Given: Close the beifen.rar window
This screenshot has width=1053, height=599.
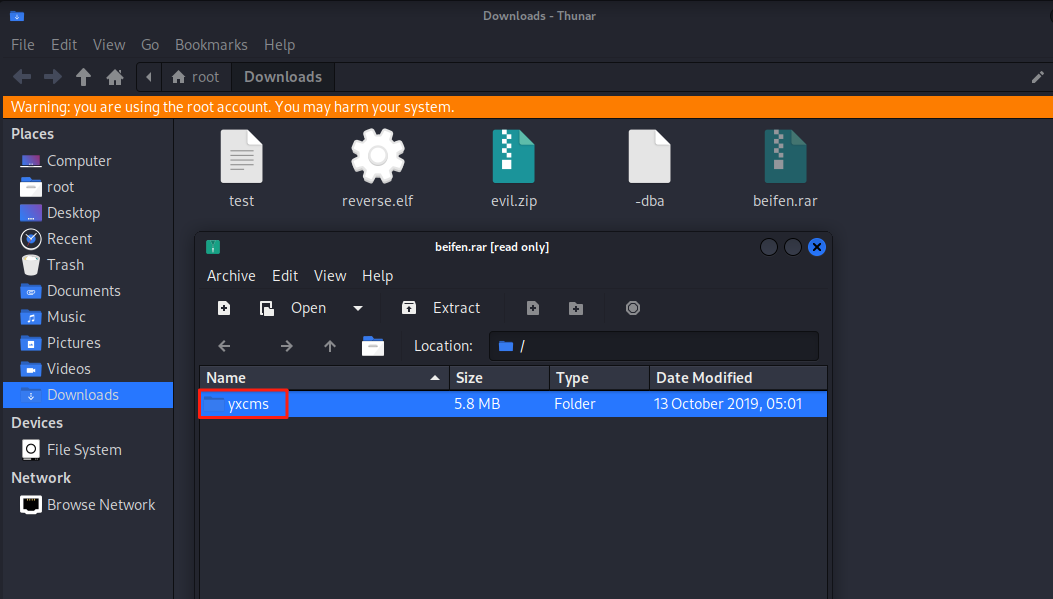Looking at the screenshot, I should point(817,247).
